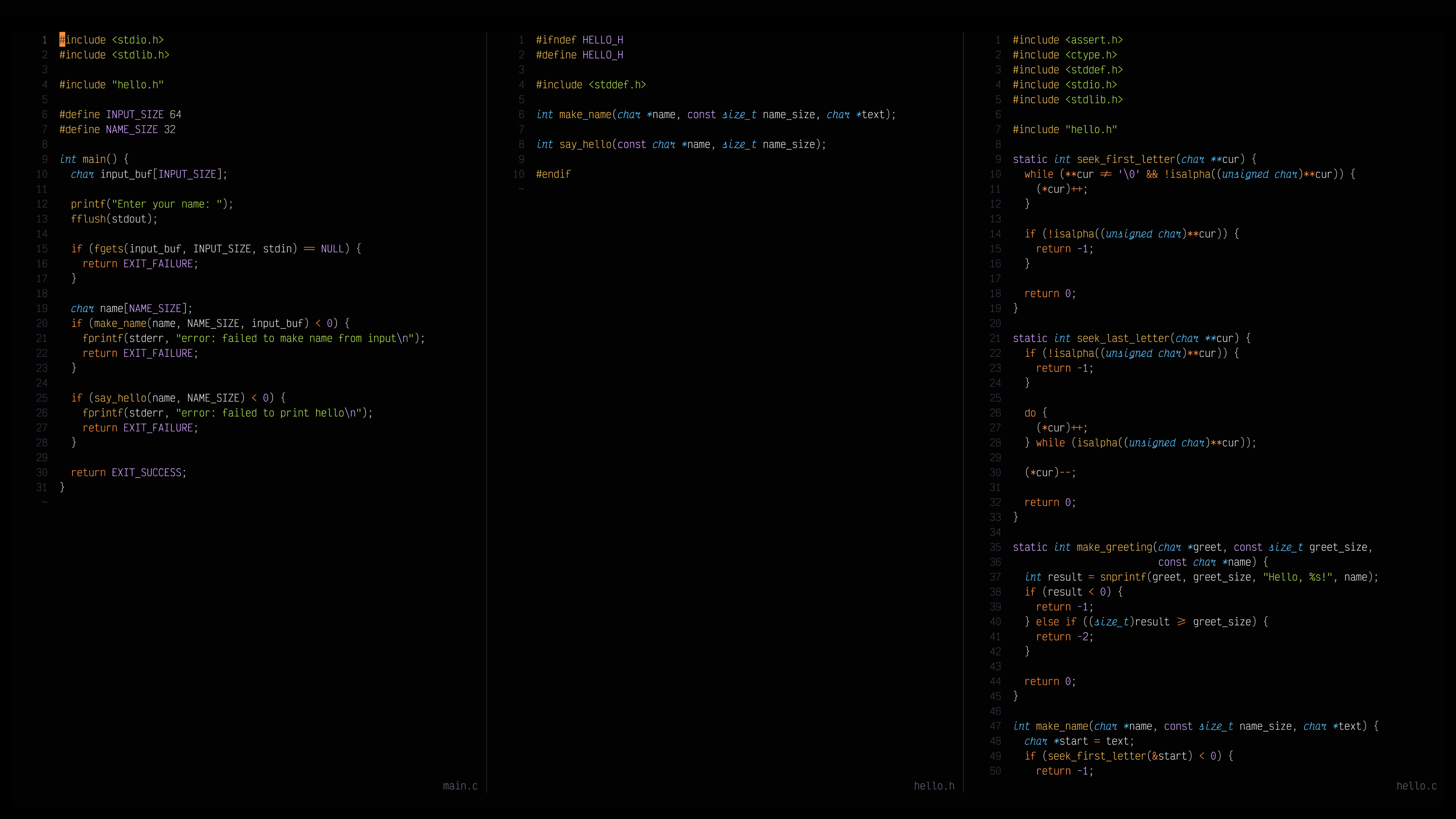Click the main.c filename label
Viewport: 1456px width, 819px height.
pos(460,786)
